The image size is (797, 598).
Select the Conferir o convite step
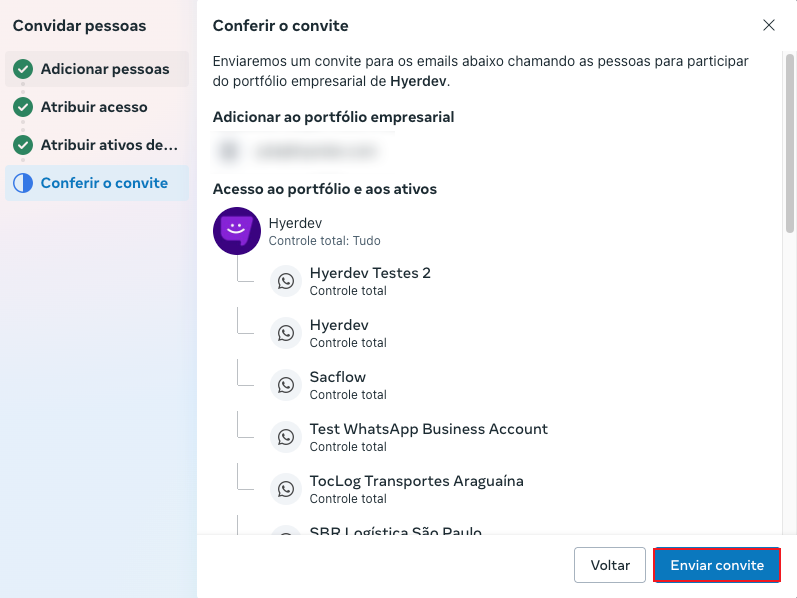104,183
